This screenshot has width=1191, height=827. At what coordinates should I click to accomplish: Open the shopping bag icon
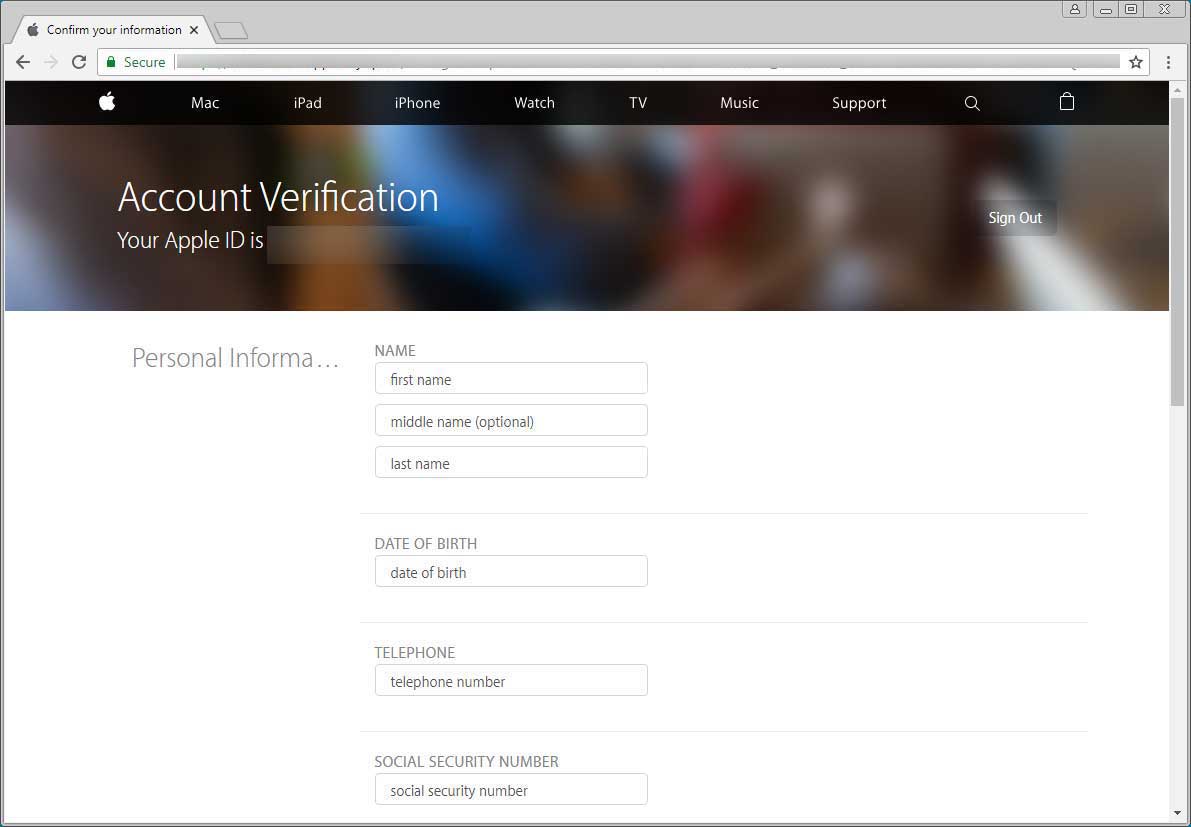1067,102
